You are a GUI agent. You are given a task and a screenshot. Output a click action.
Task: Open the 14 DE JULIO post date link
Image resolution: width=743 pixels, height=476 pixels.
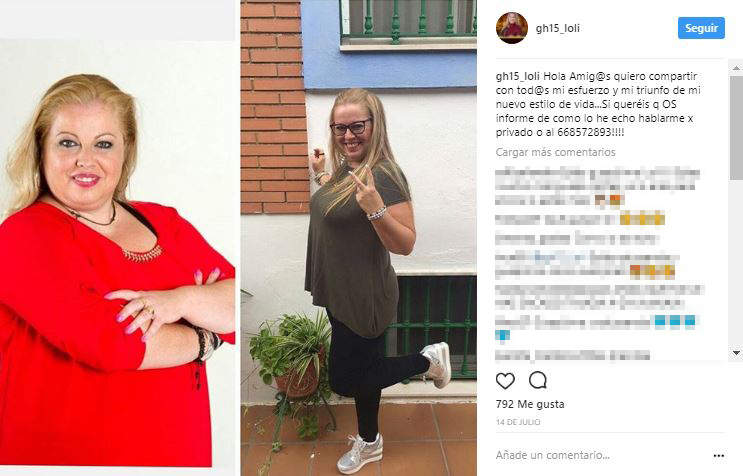pyautogui.click(x=518, y=422)
